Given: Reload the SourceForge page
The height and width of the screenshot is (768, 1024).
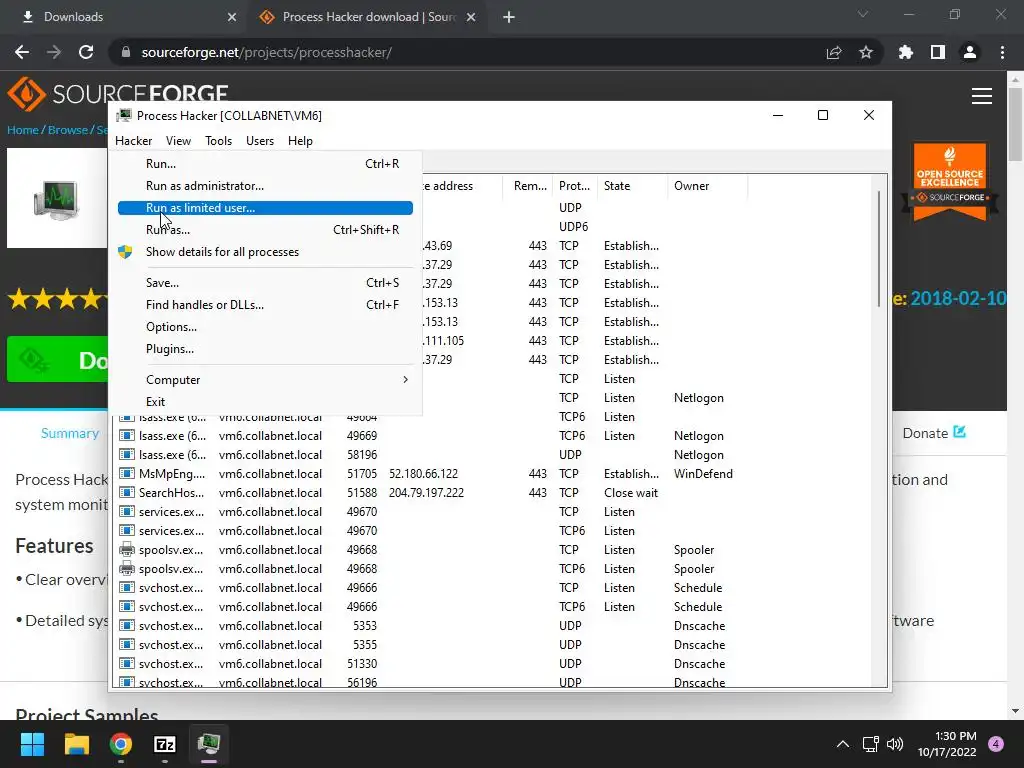Looking at the screenshot, I should (86, 52).
